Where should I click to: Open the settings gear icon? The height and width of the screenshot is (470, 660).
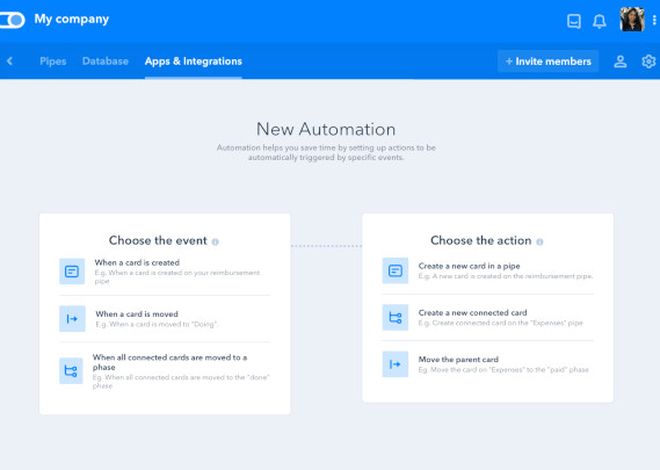[649, 61]
